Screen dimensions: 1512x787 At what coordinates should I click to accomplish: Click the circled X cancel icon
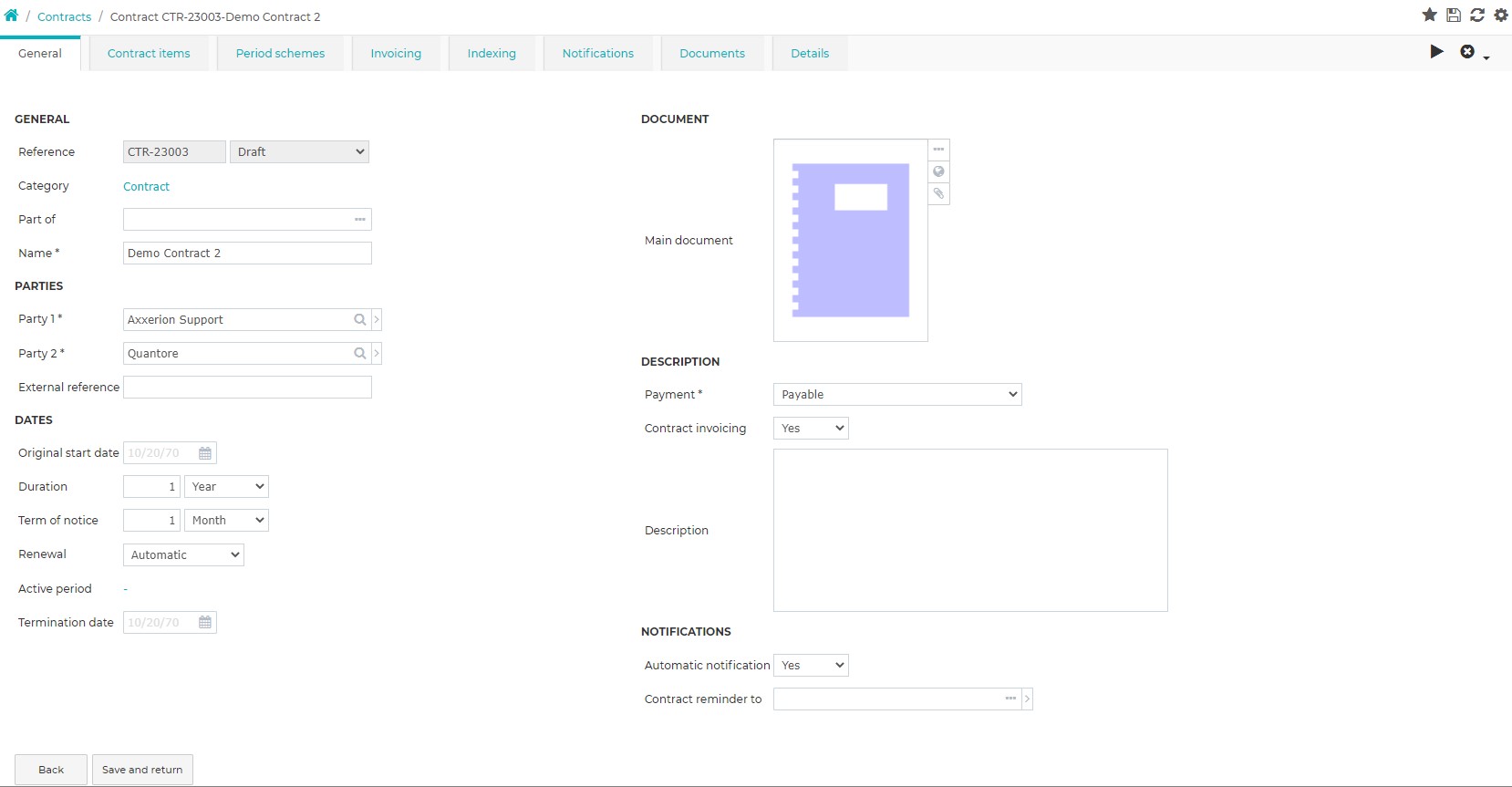click(x=1467, y=52)
